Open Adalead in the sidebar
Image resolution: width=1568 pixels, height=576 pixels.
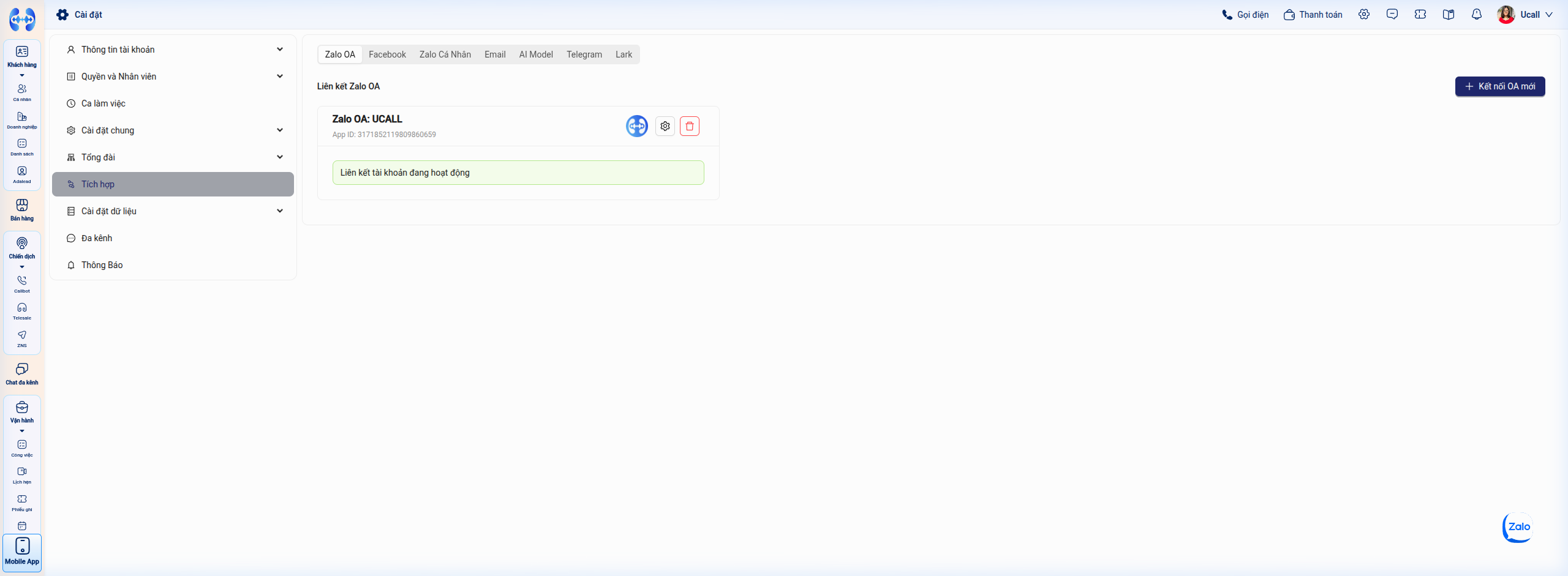[22, 174]
